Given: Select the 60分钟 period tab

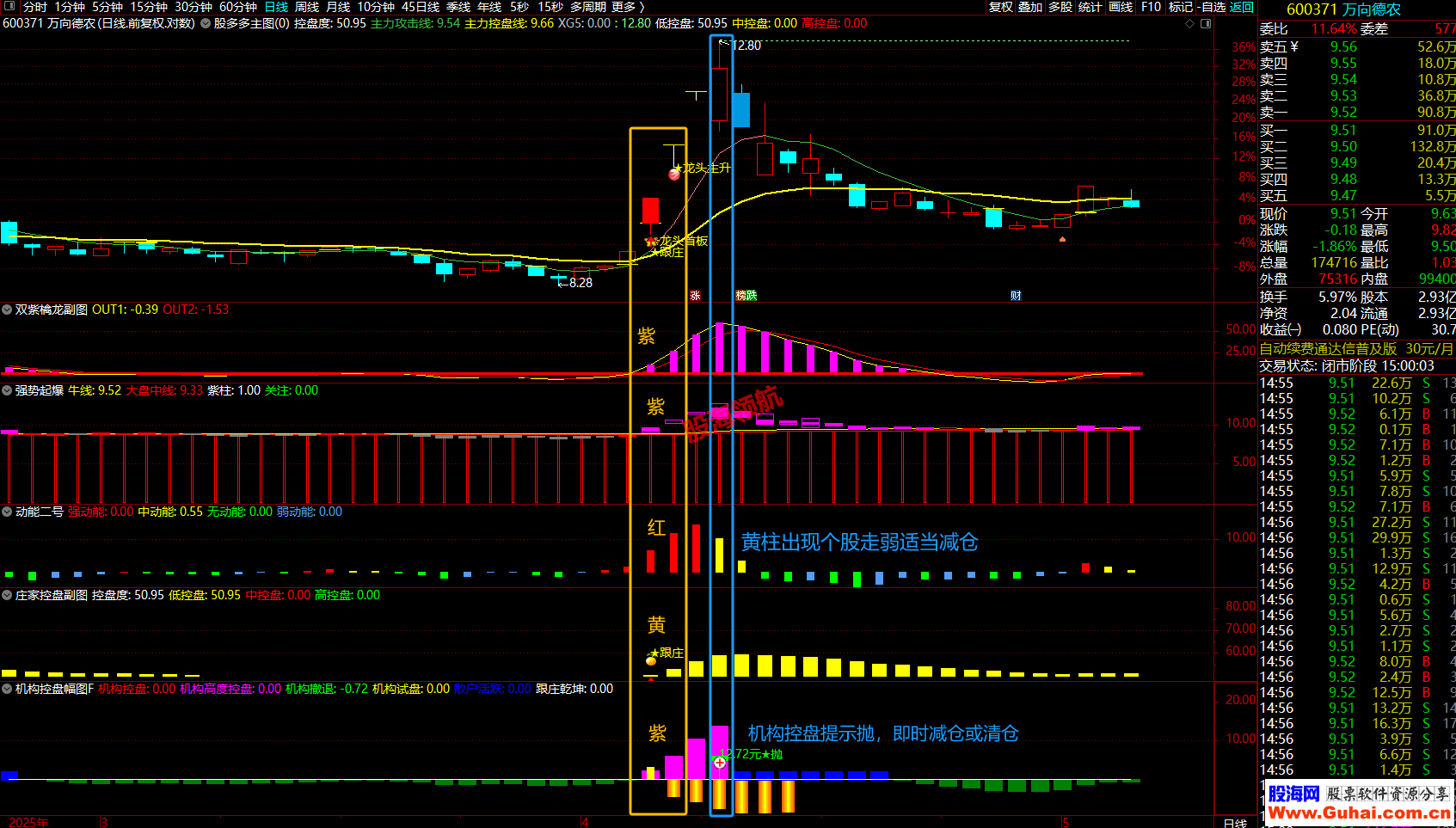Looking at the screenshot, I should (238, 7).
